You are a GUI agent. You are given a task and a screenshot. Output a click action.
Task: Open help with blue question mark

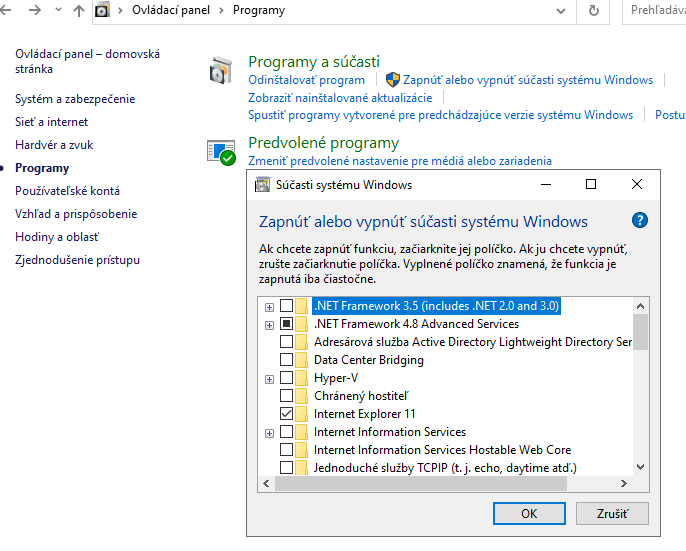tap(640, 220)
